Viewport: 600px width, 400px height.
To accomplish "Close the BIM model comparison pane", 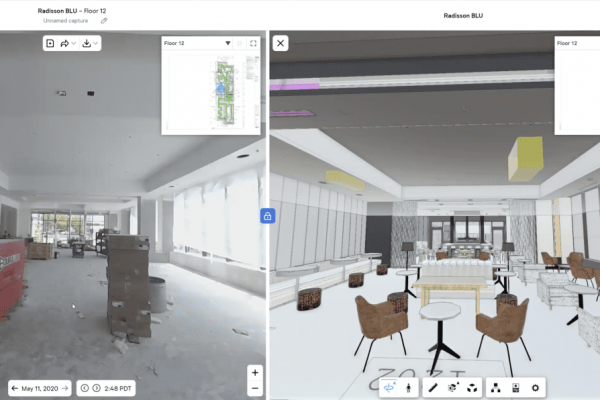I will pos(281,43).
